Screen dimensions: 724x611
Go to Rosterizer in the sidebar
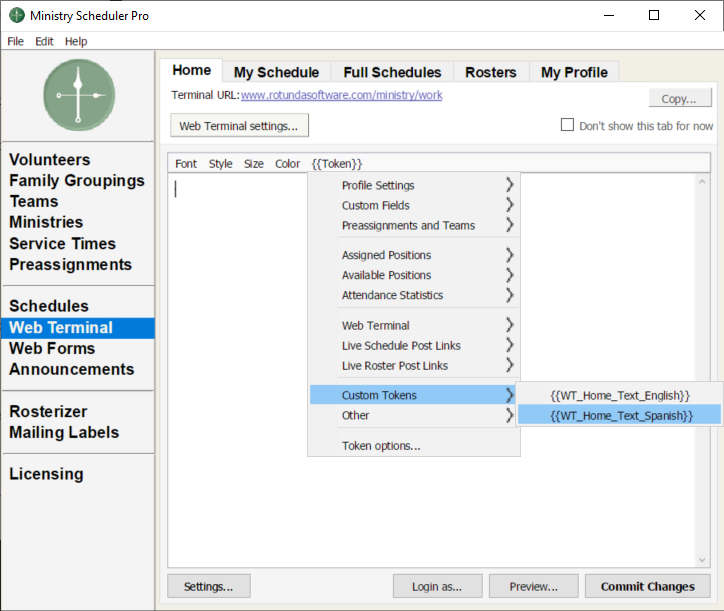[48, 411]
